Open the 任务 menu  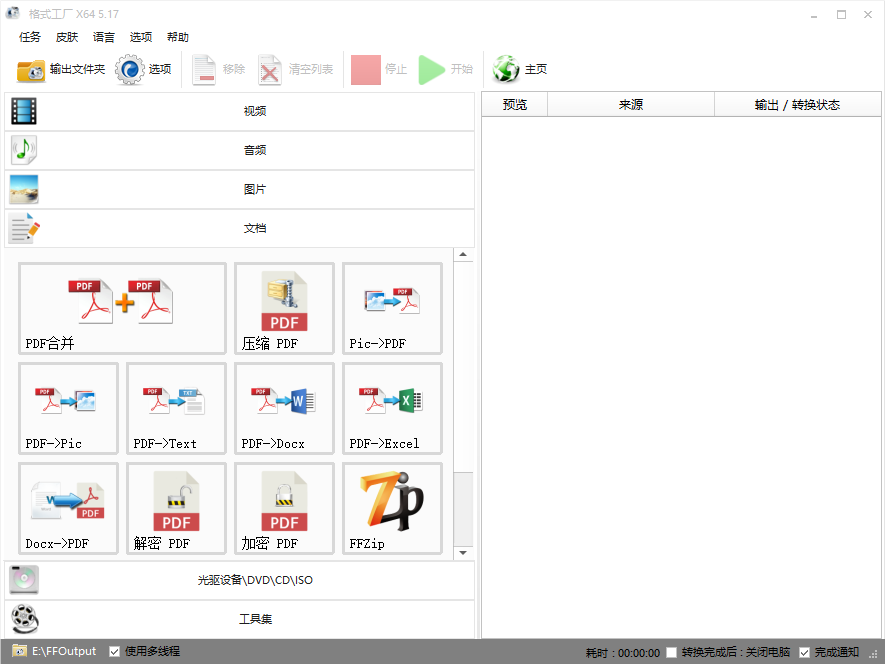pos(30,37)
